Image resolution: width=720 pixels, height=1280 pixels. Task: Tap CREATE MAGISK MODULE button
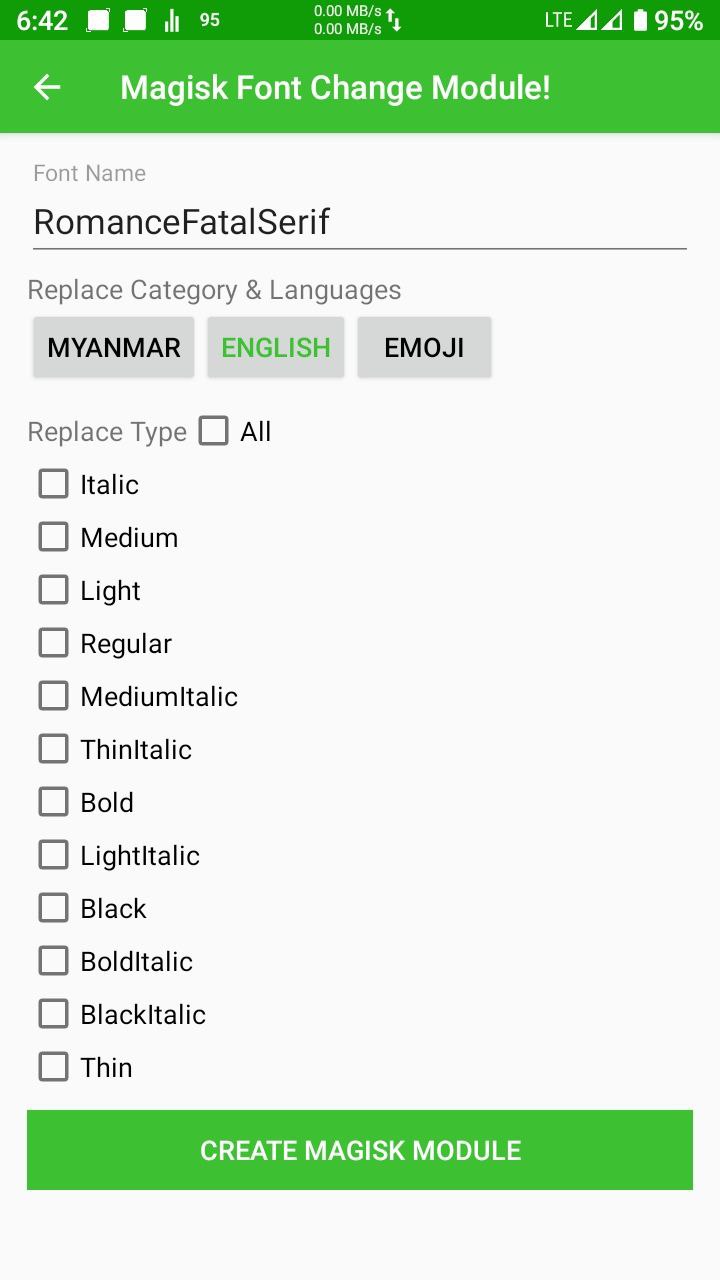point(360,1150)
